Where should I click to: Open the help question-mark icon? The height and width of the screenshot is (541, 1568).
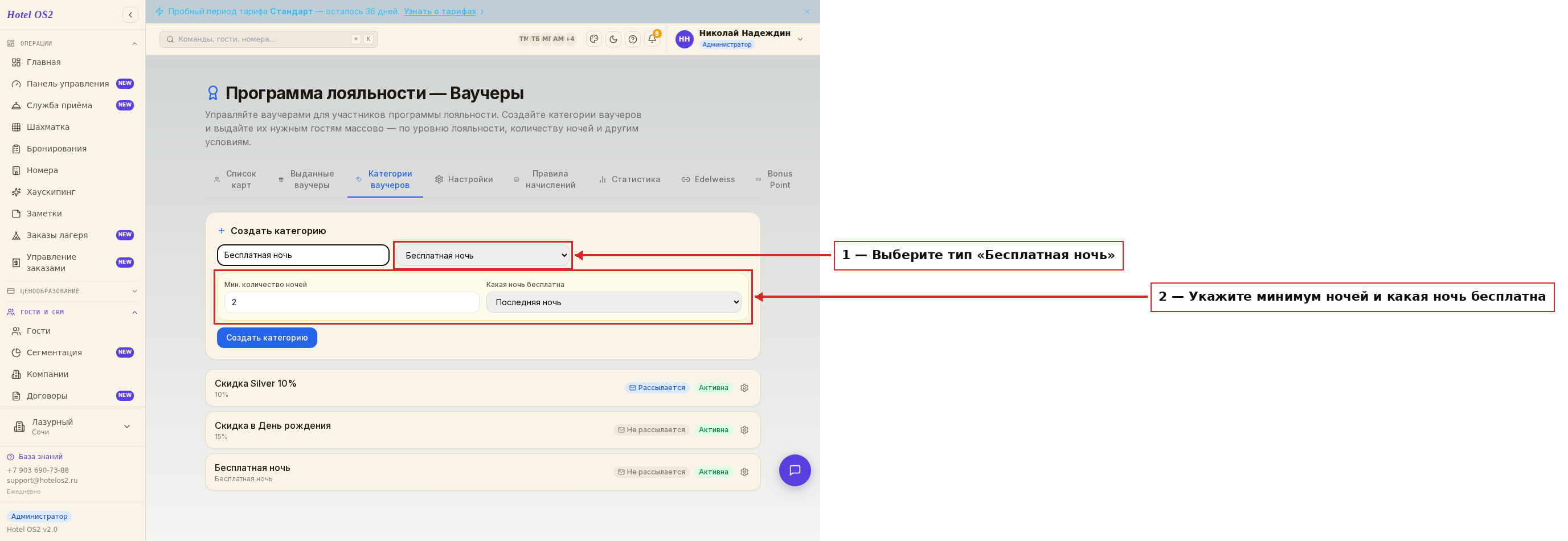(632, 39)
